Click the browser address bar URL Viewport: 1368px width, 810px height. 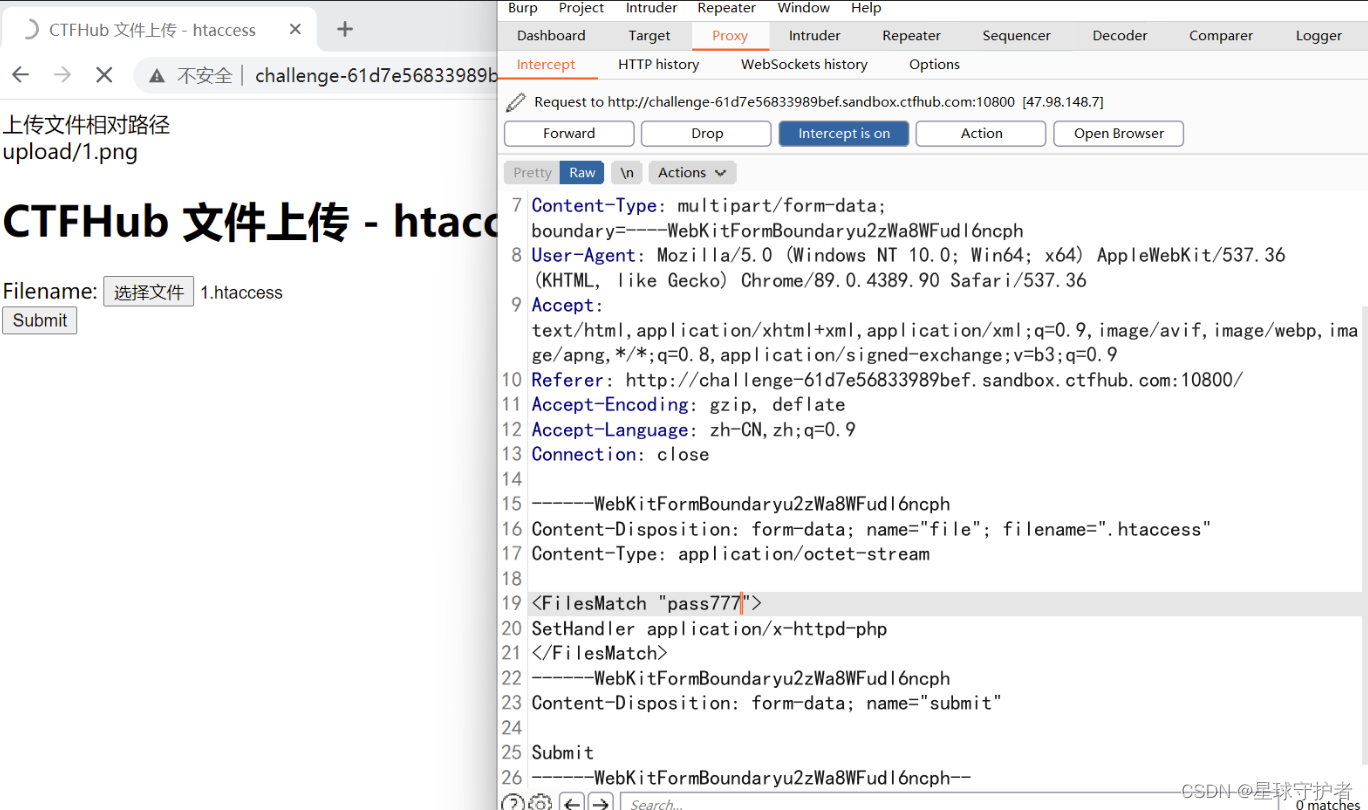tap(376, 76)
